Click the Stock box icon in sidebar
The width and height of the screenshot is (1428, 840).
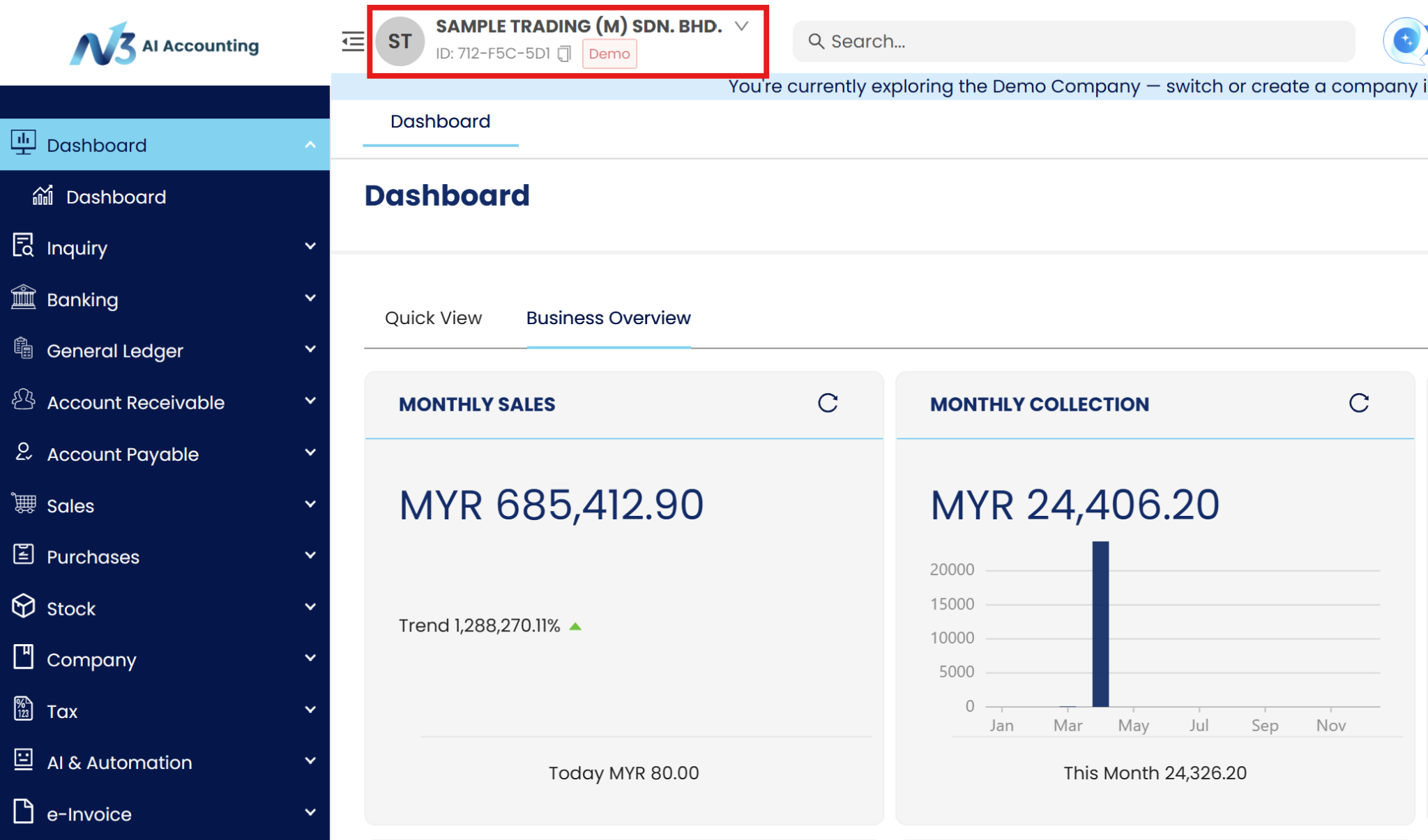[x=23, y=606]
